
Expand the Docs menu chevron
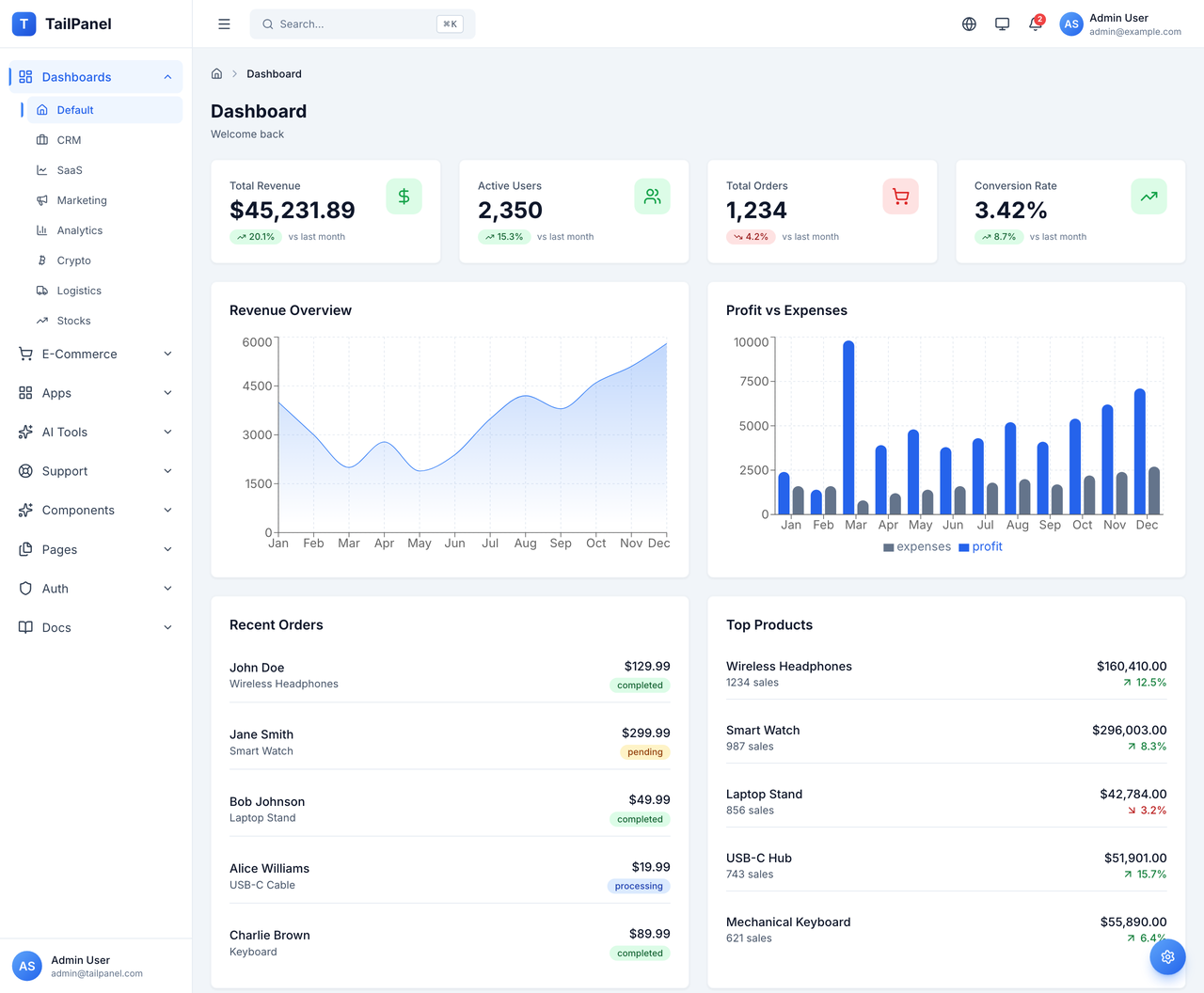click(x=167, y=627)
